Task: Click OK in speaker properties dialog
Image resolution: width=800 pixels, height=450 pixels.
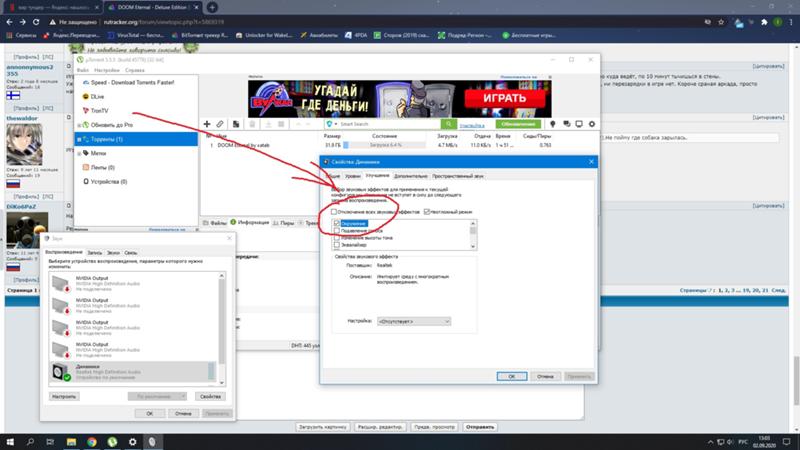Action: click(512, 376)
